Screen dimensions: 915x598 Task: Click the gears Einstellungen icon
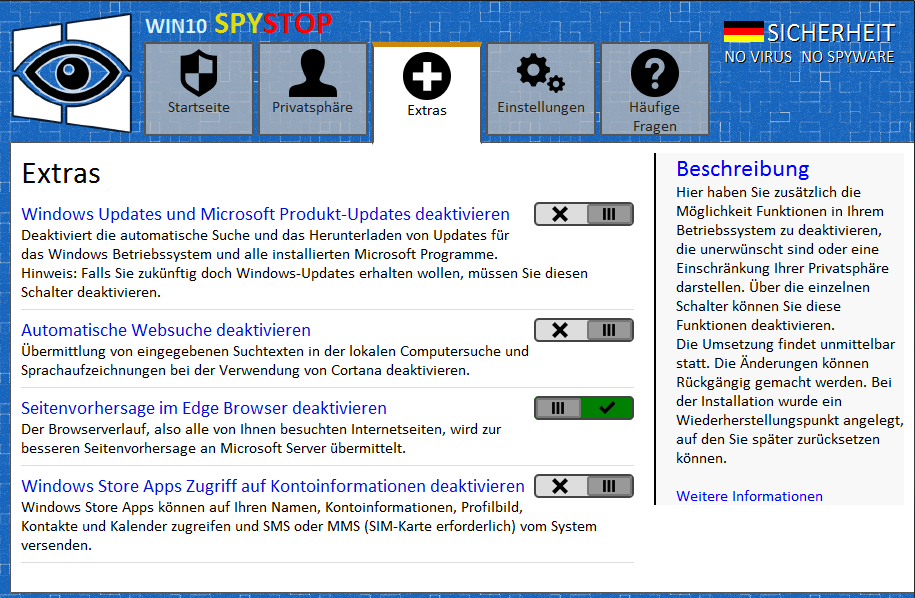540,73
